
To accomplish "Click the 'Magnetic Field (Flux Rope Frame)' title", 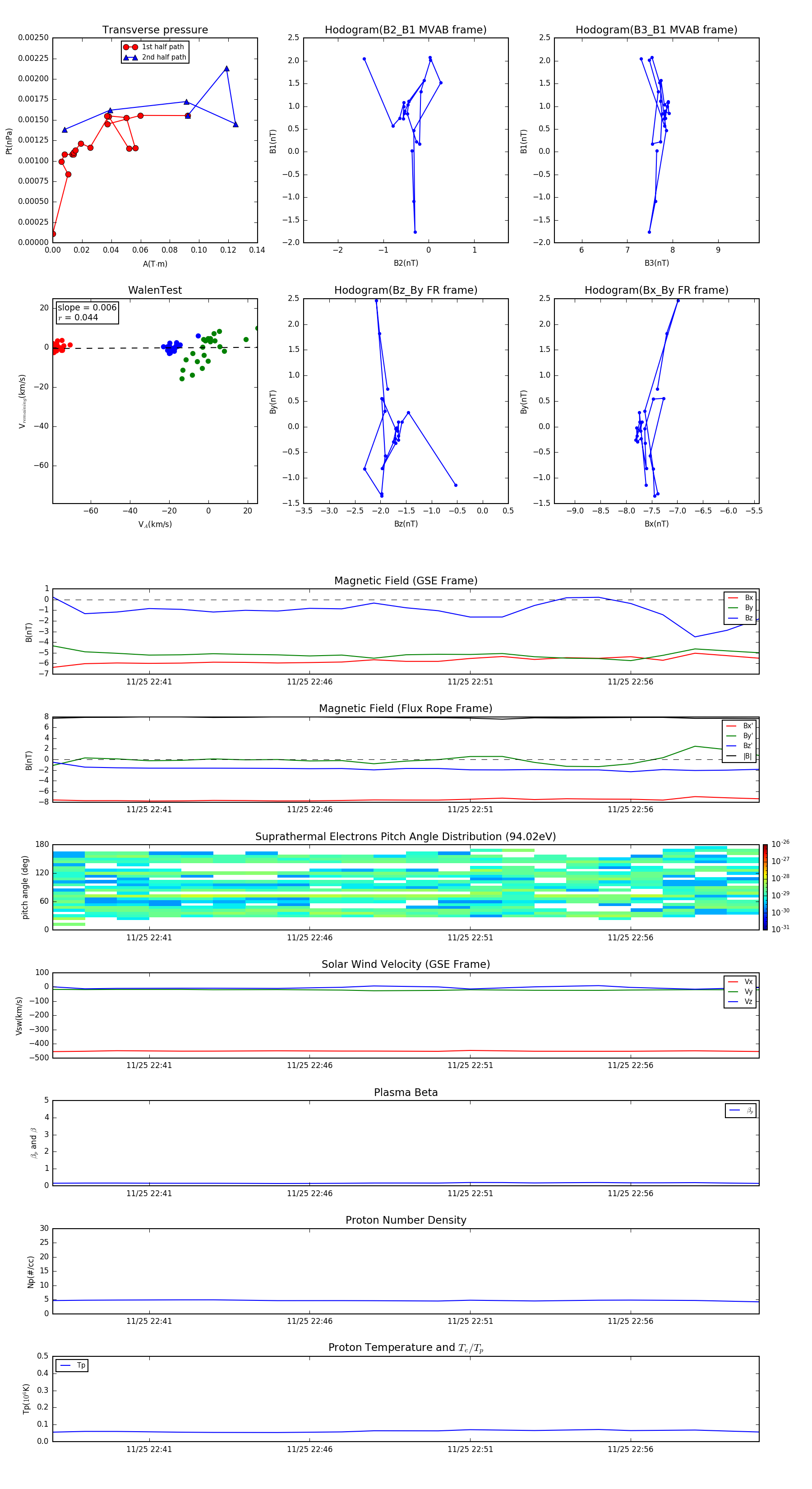I will [406, 709].
